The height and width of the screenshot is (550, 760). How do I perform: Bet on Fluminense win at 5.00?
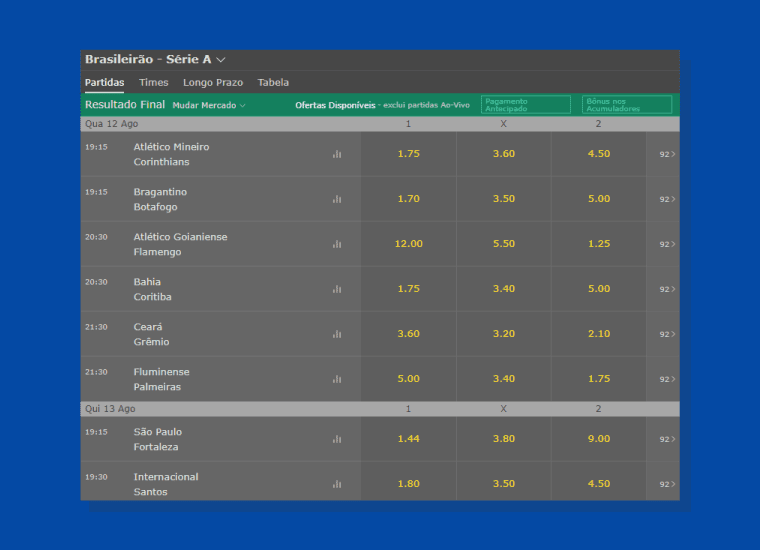[408, 379]
